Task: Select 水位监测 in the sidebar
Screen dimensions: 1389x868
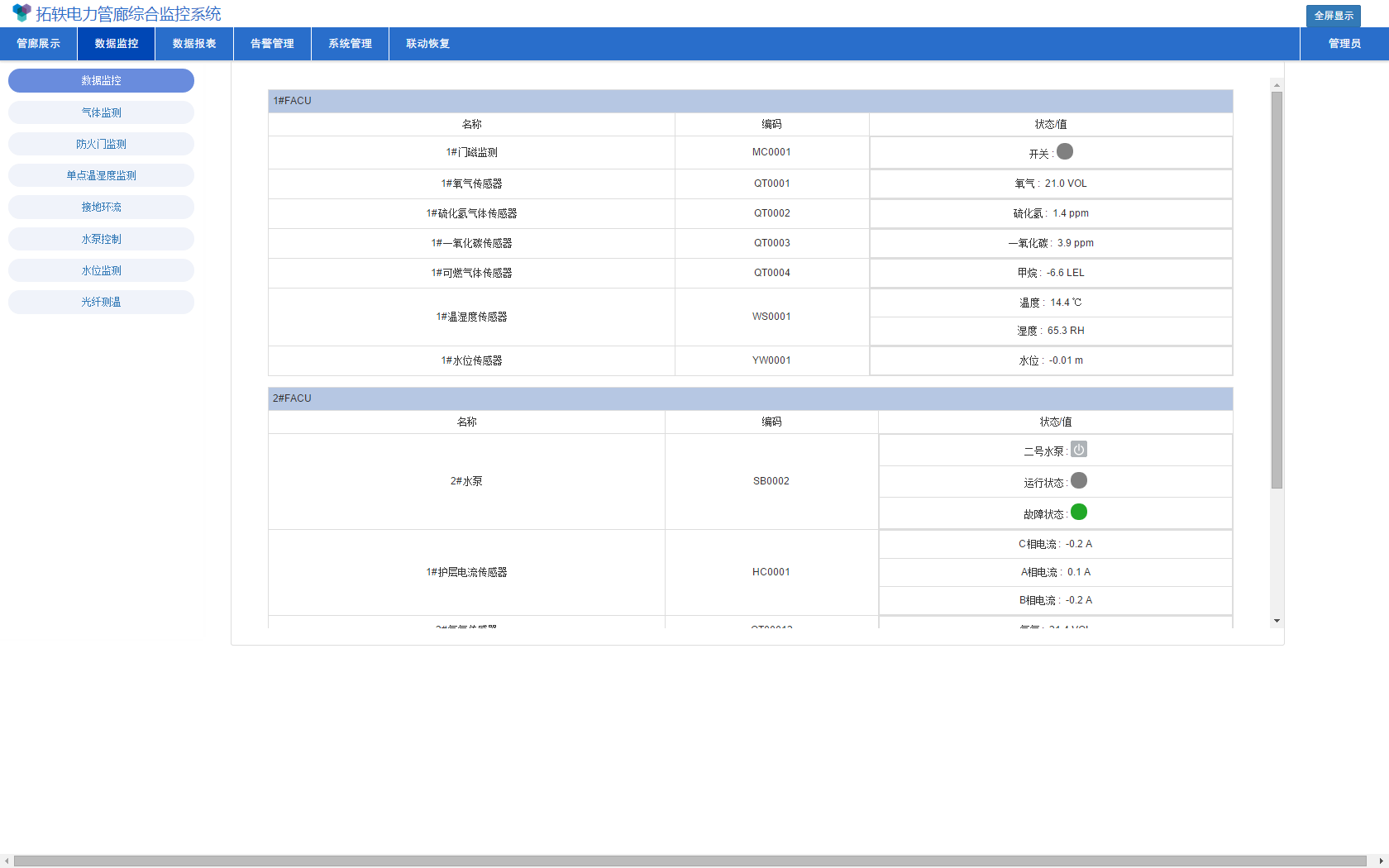Action: (101, 270)
